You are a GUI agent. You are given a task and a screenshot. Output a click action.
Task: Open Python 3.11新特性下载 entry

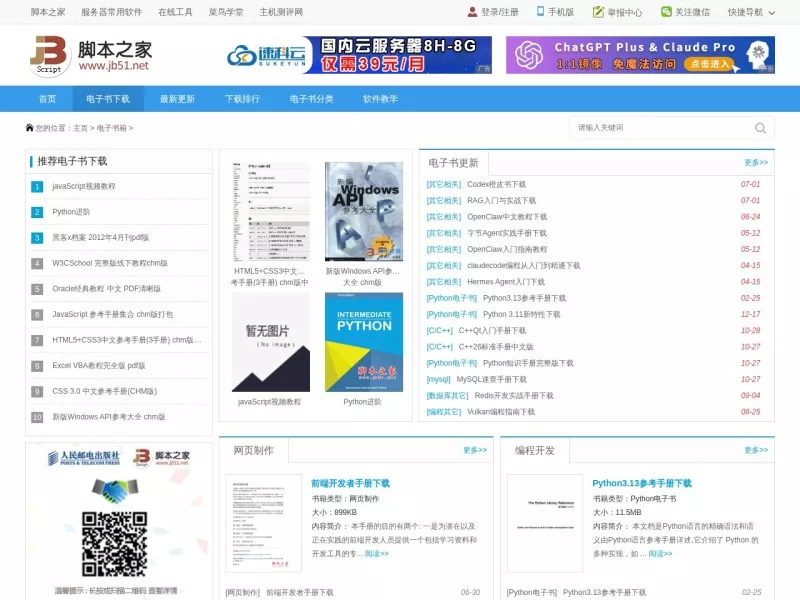pyautogui.click(x=521, y=314)
